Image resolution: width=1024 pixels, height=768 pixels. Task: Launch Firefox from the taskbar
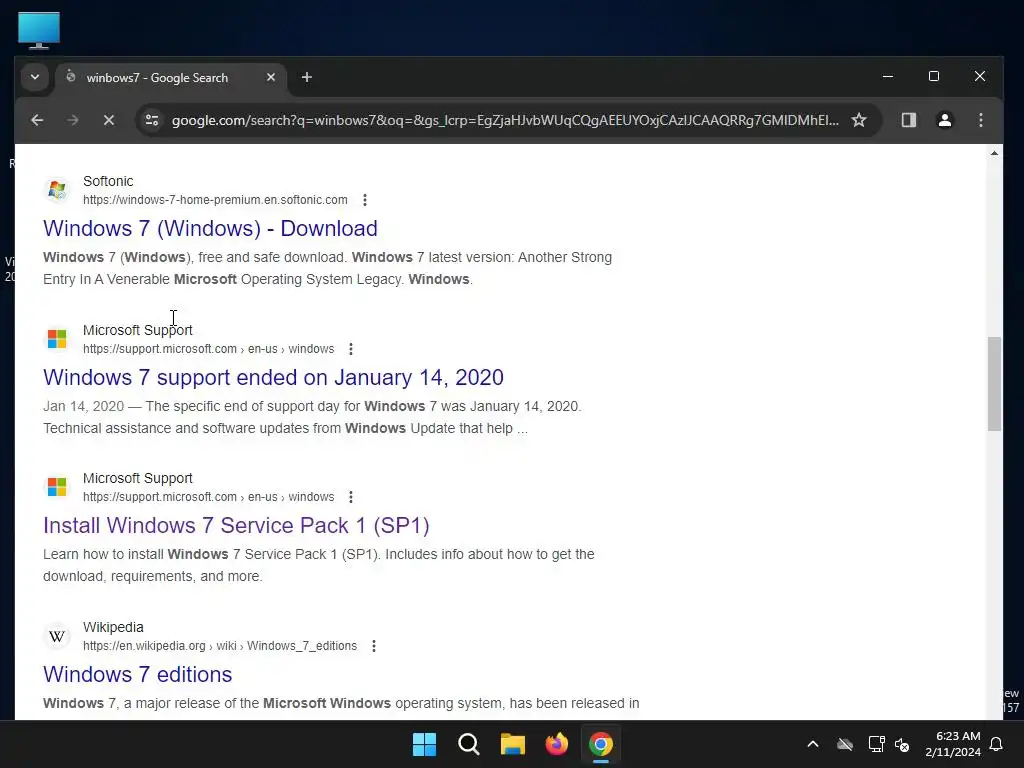[556, 744]
